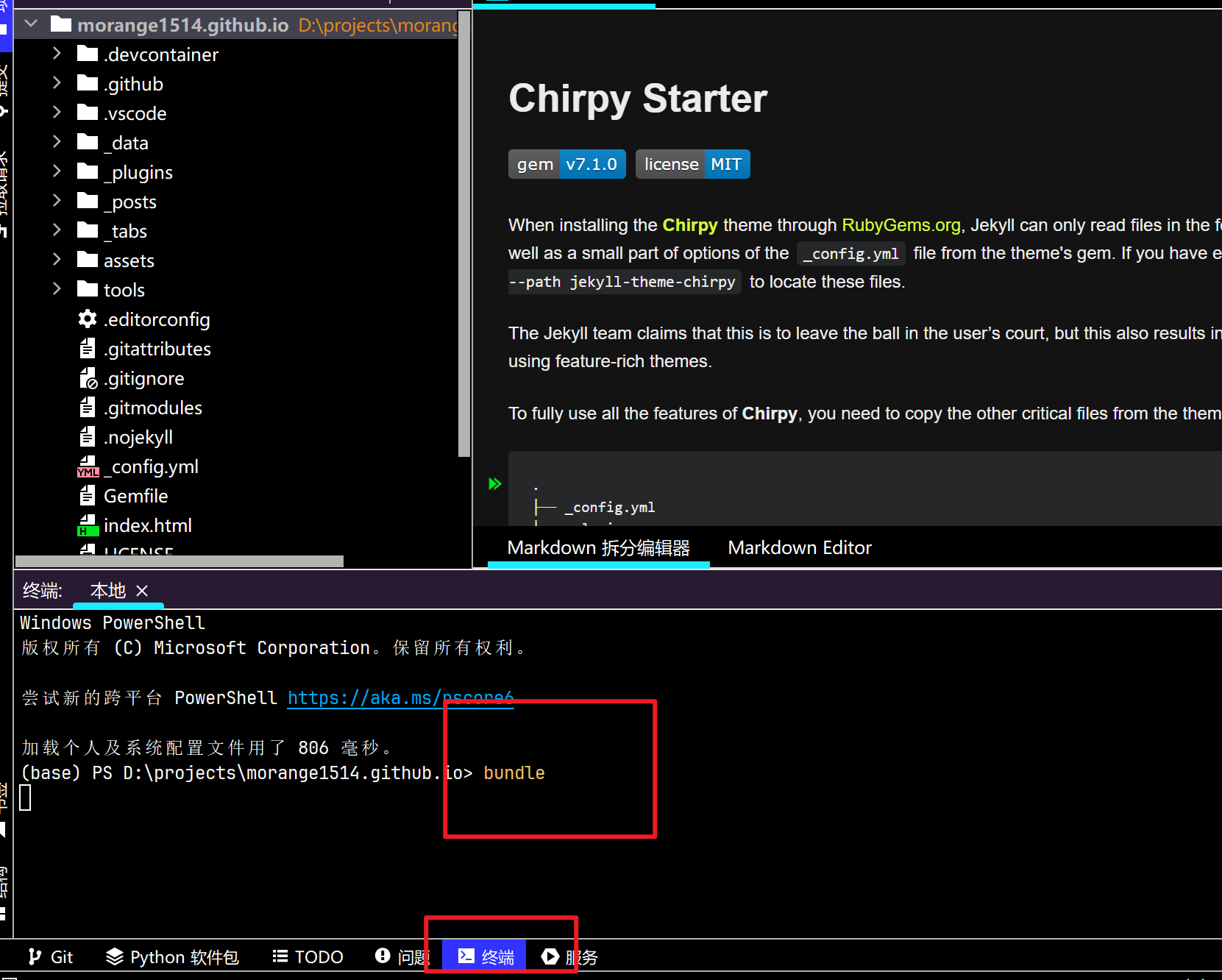Click the .gitignore file icon
Screen dimensions: 1222x980
pos(88,378)
